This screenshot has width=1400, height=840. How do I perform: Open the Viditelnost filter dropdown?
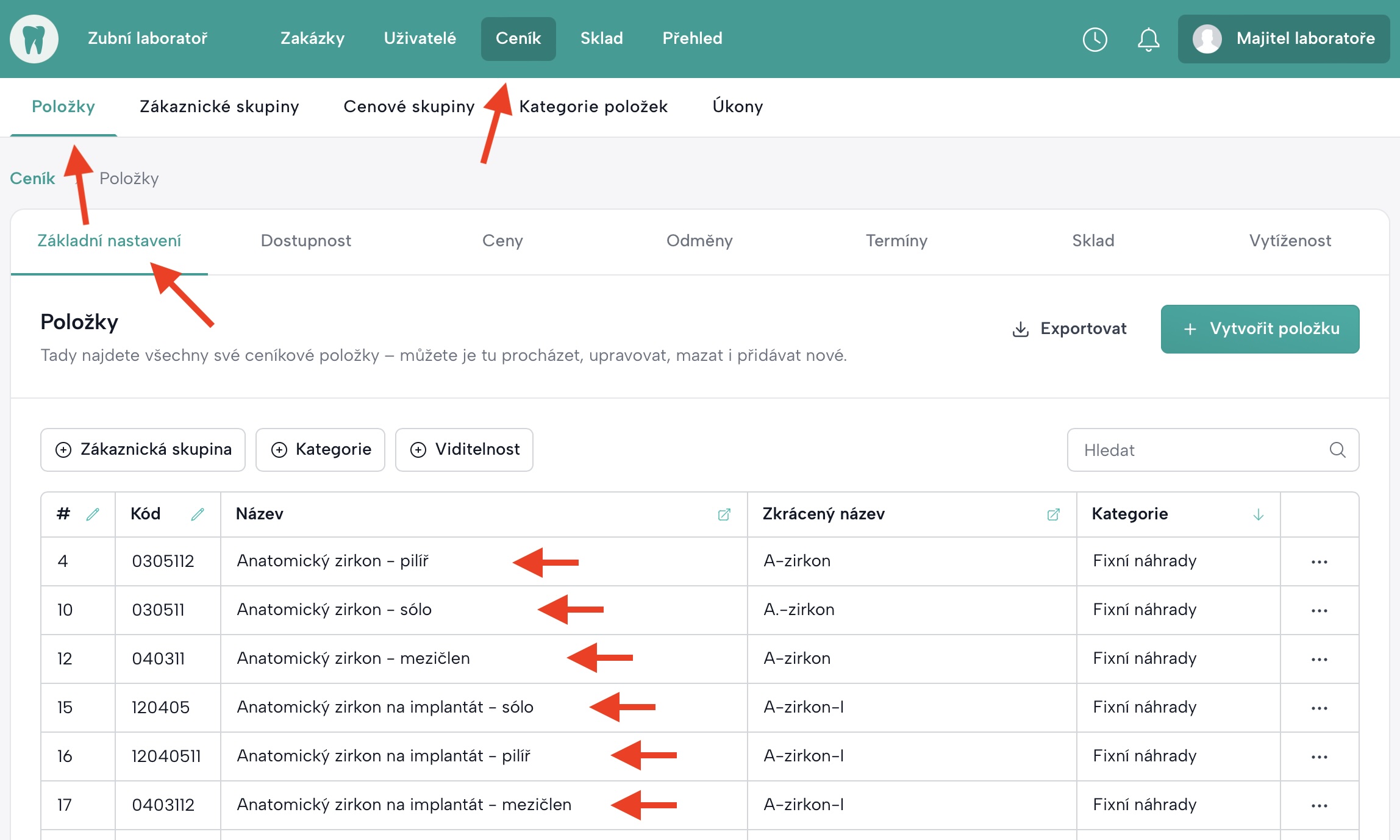464,450
